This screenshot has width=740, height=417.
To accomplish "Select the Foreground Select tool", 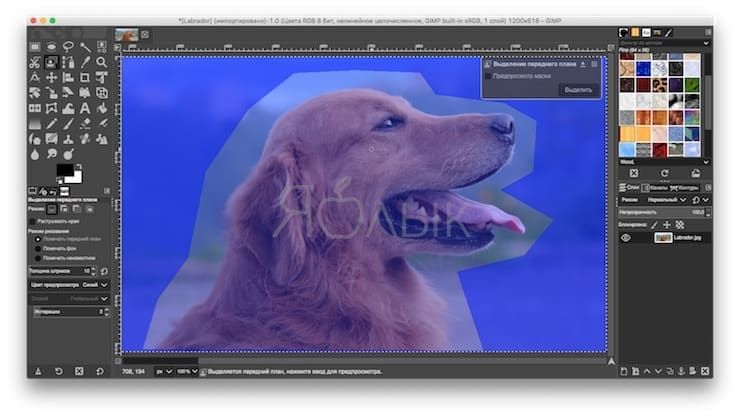I will [x=51, y=62].
